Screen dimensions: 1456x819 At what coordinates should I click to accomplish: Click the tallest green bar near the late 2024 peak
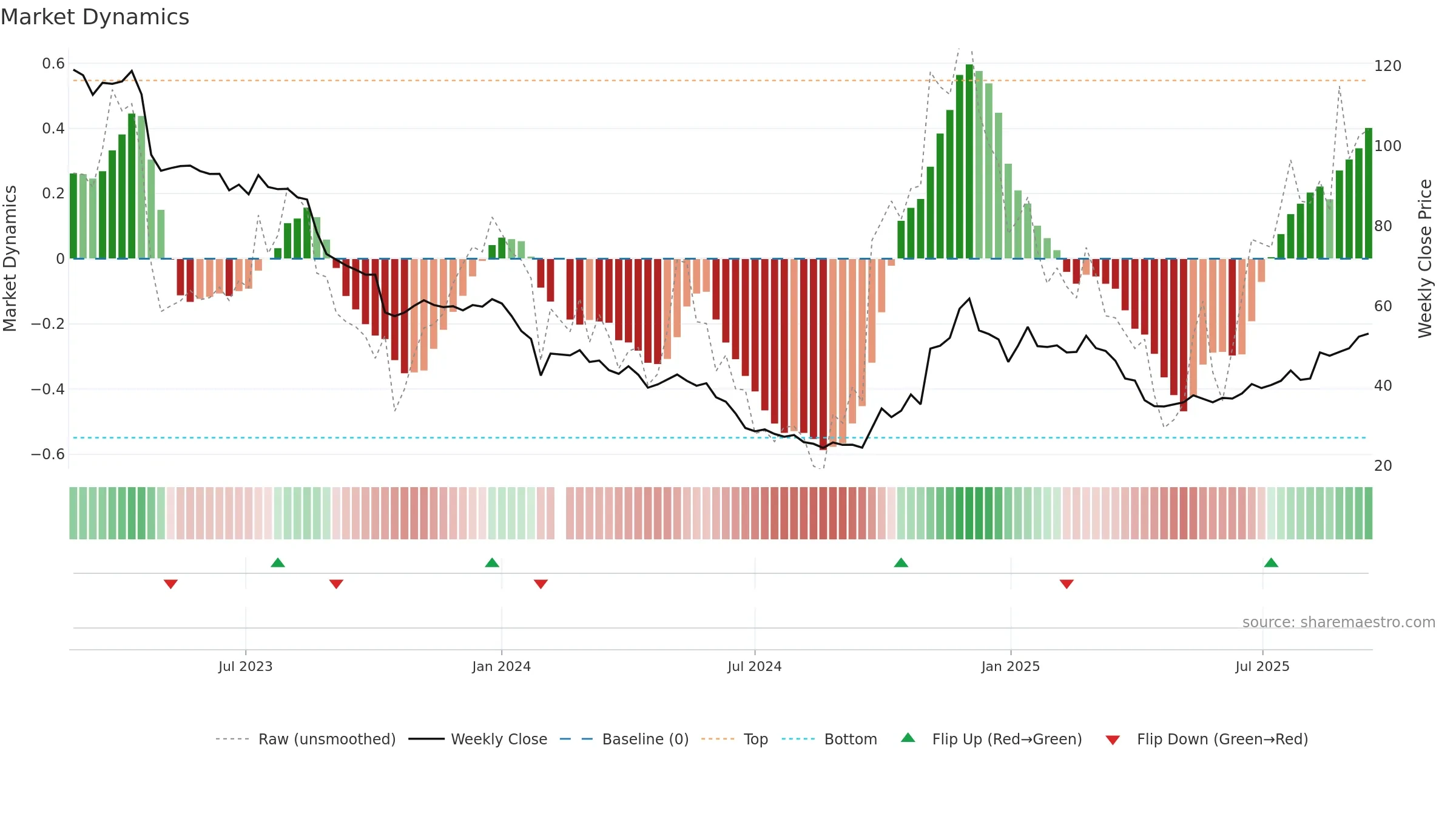[x=969, y=161]
